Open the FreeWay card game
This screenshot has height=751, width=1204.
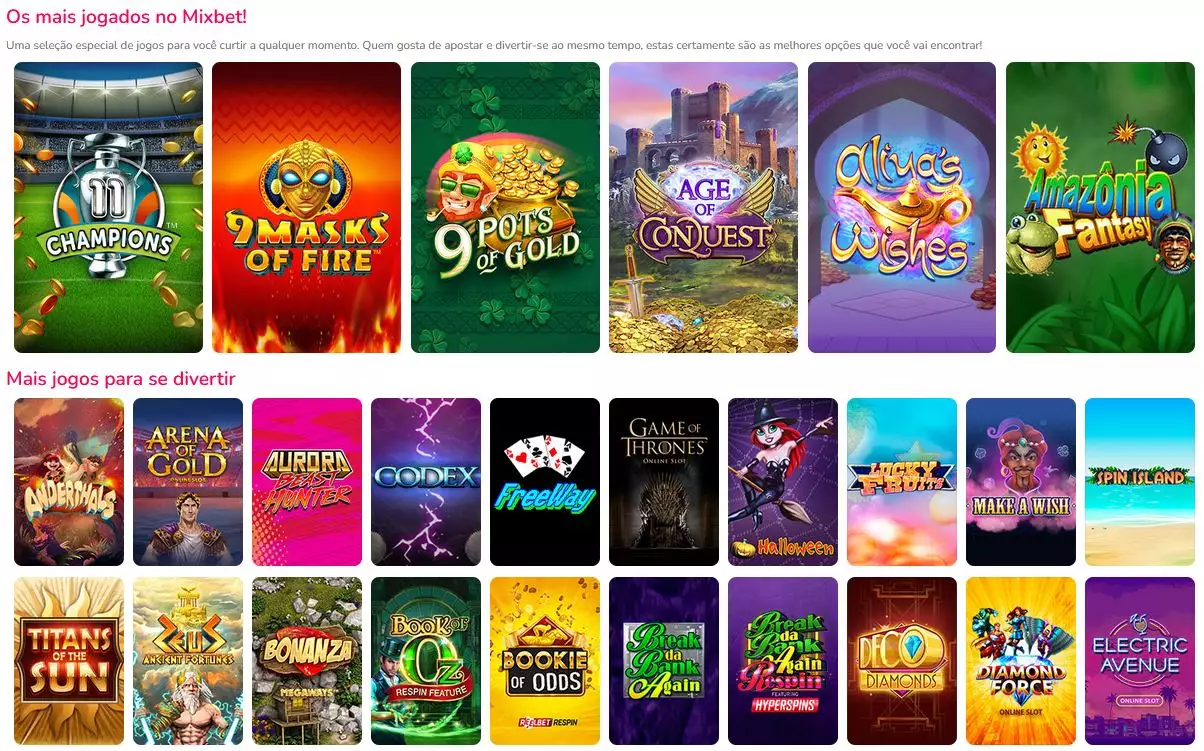(x=545, y=482)
